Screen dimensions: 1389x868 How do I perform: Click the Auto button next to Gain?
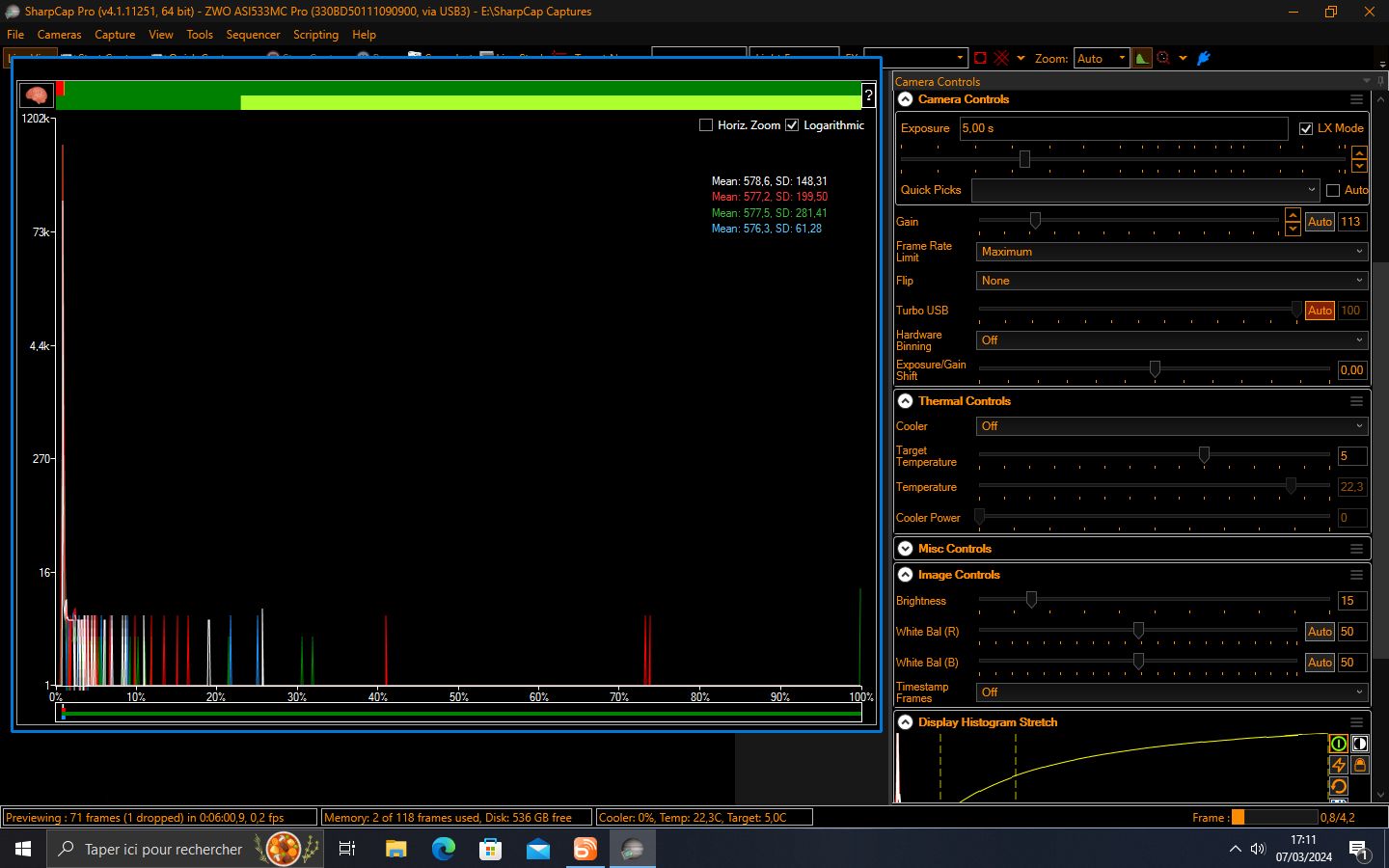click(1320, 222)
